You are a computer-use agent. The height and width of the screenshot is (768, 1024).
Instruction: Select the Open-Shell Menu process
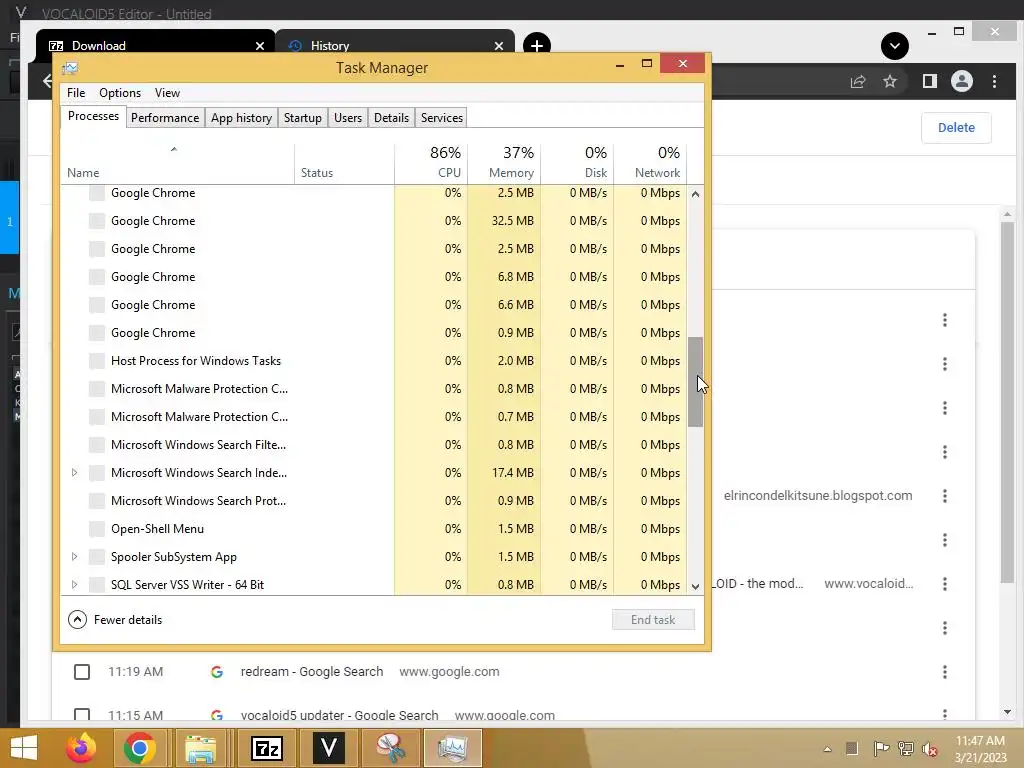pyautogui.click(x=374, y=529)
